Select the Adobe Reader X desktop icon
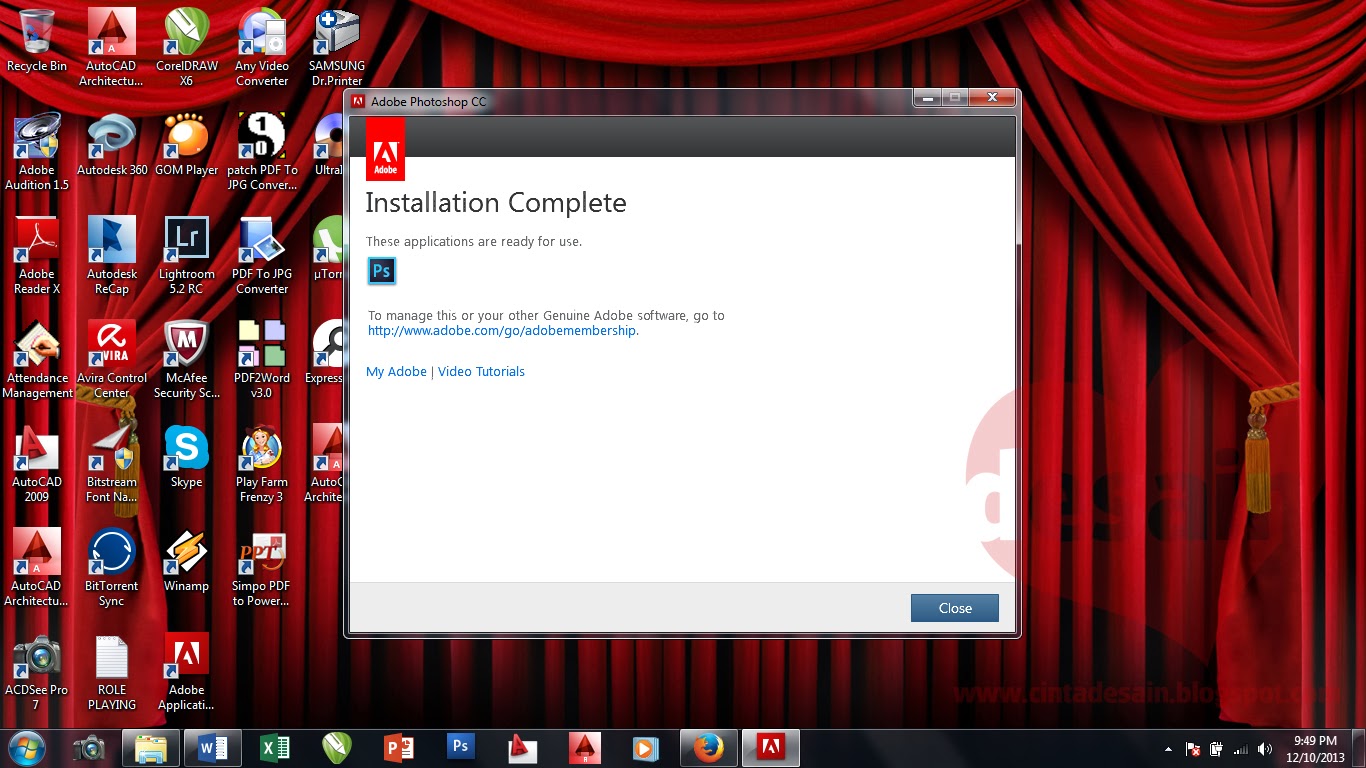The width and height of the screenshot is (1366, 768). [x=37, y=255]
